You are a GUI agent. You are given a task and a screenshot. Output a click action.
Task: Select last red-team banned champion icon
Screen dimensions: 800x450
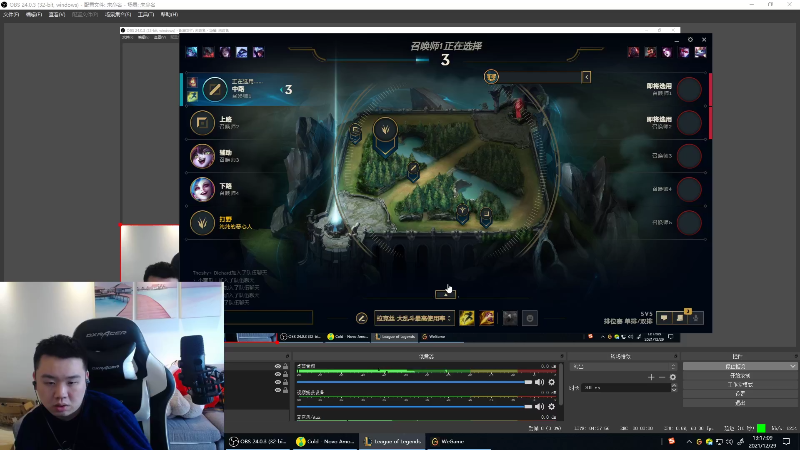701,52
